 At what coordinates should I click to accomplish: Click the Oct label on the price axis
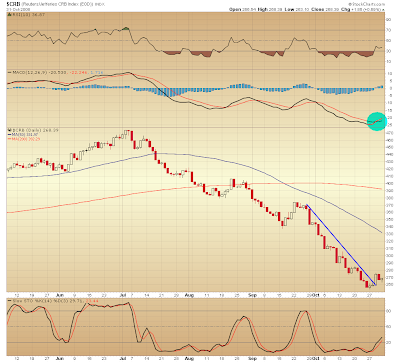click(x=316, y=295)
